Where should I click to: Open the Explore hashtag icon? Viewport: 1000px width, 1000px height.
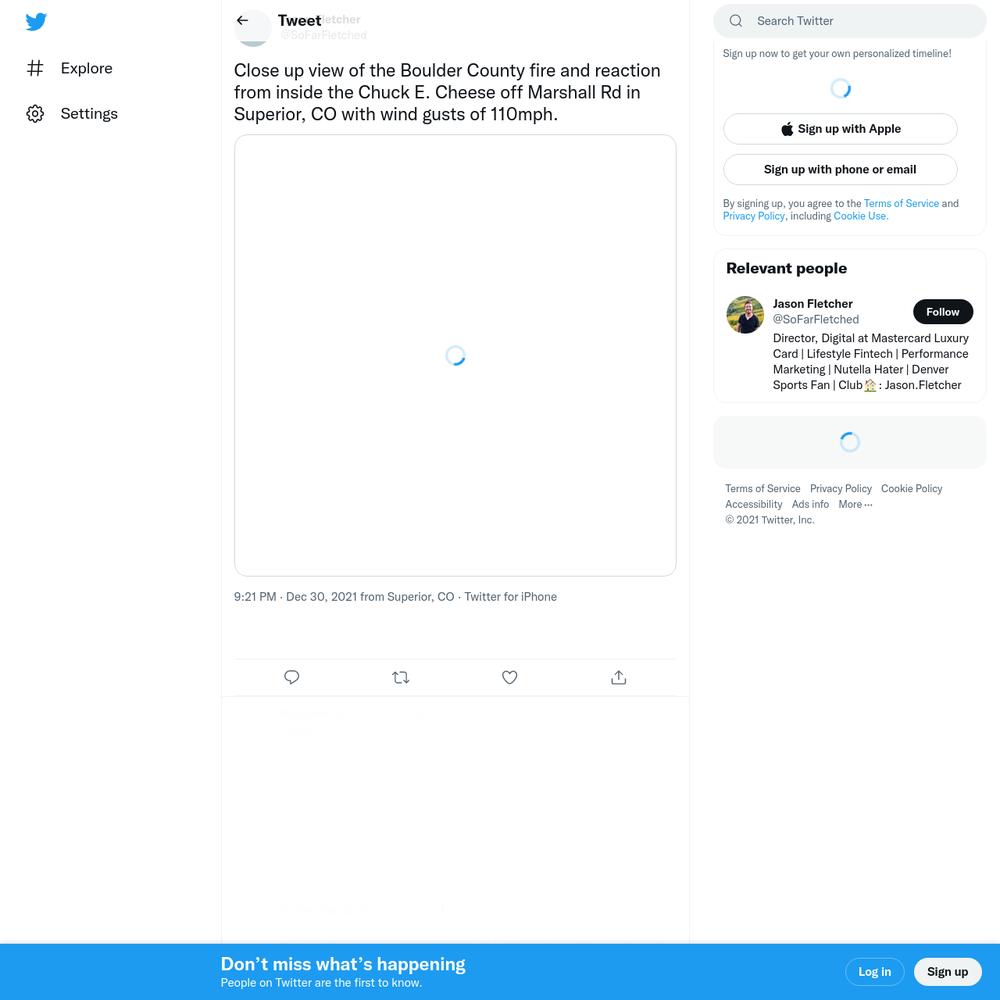pos(35,68)
